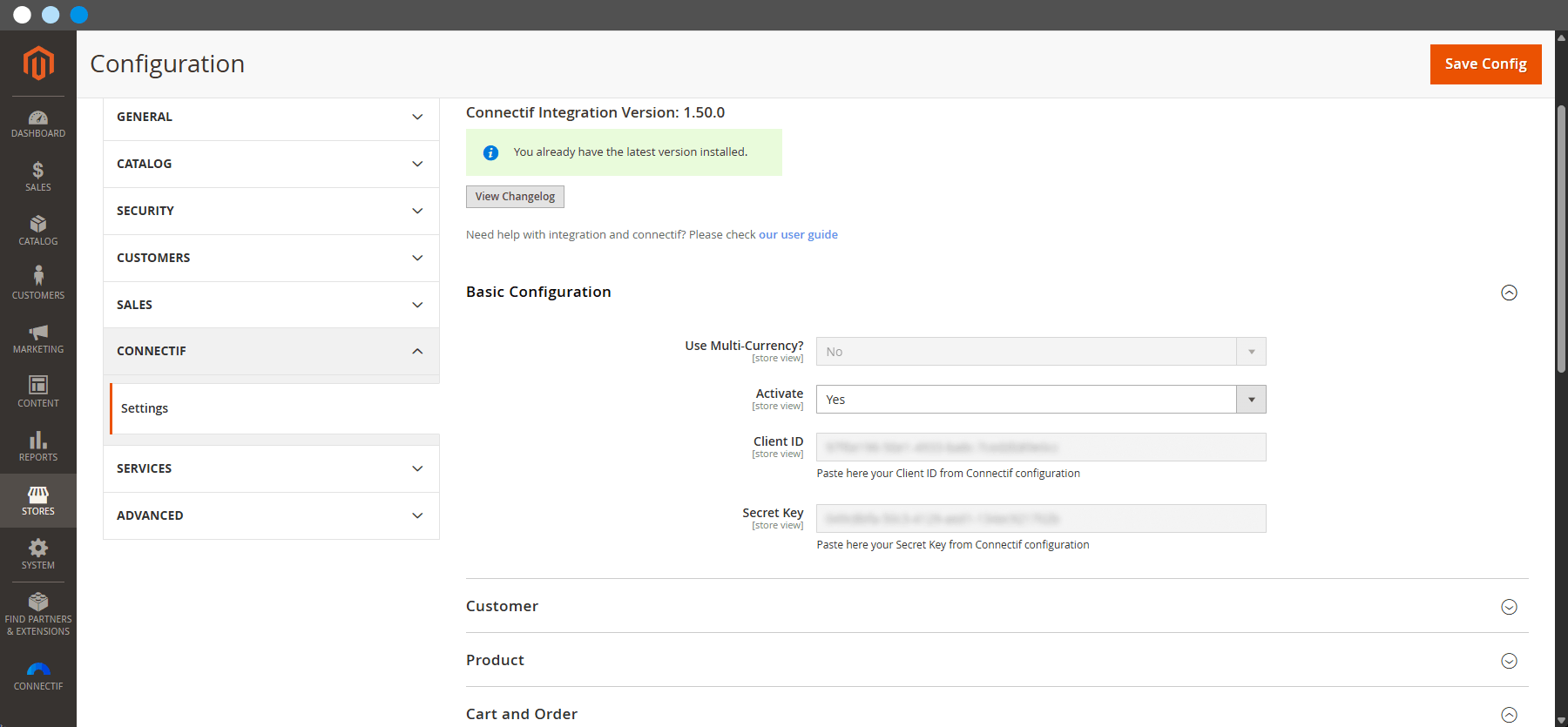Collapse the Basic Configuration section
Viewport: 1568px width, 727px height.
(1509, 293)
